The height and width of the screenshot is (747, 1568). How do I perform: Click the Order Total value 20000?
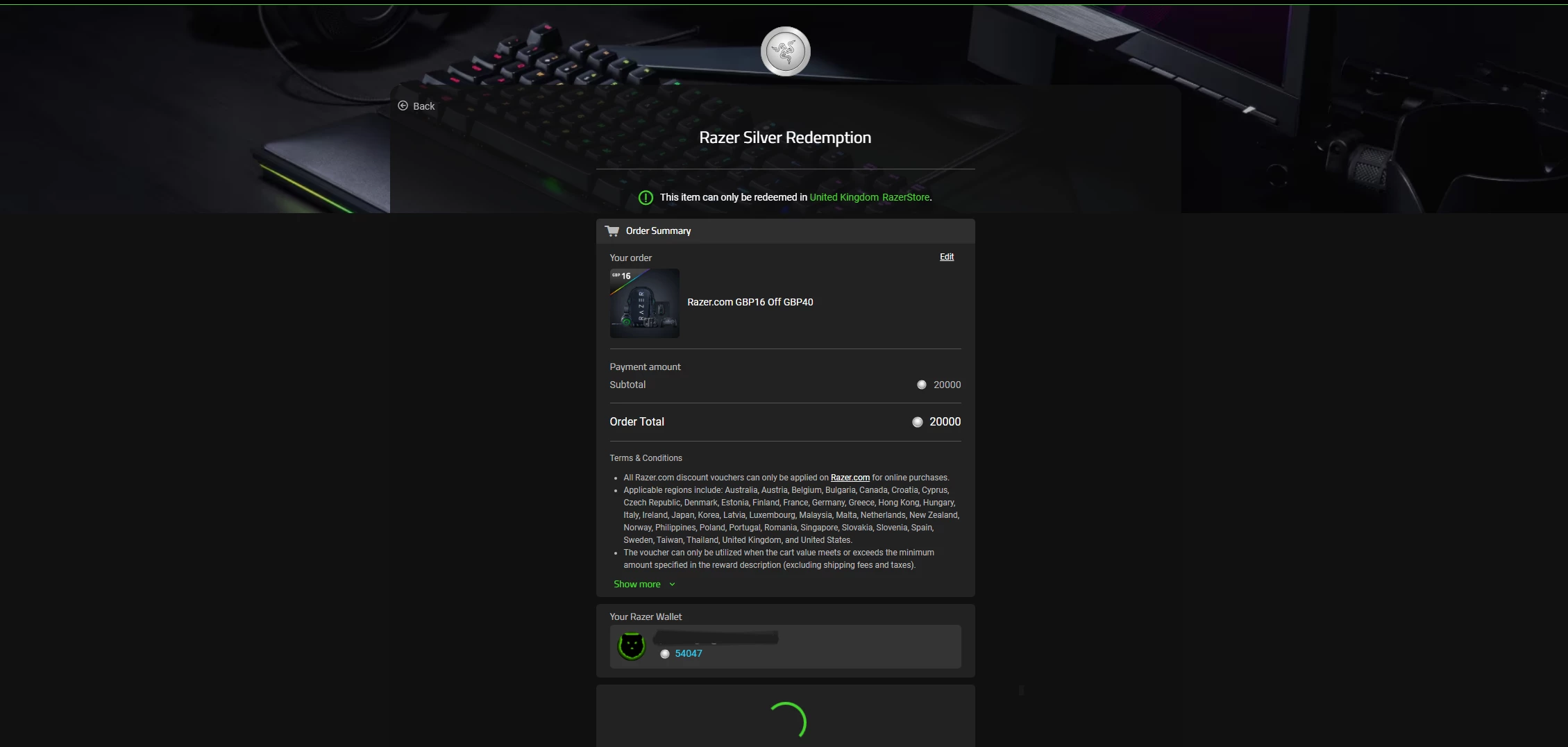945,422
